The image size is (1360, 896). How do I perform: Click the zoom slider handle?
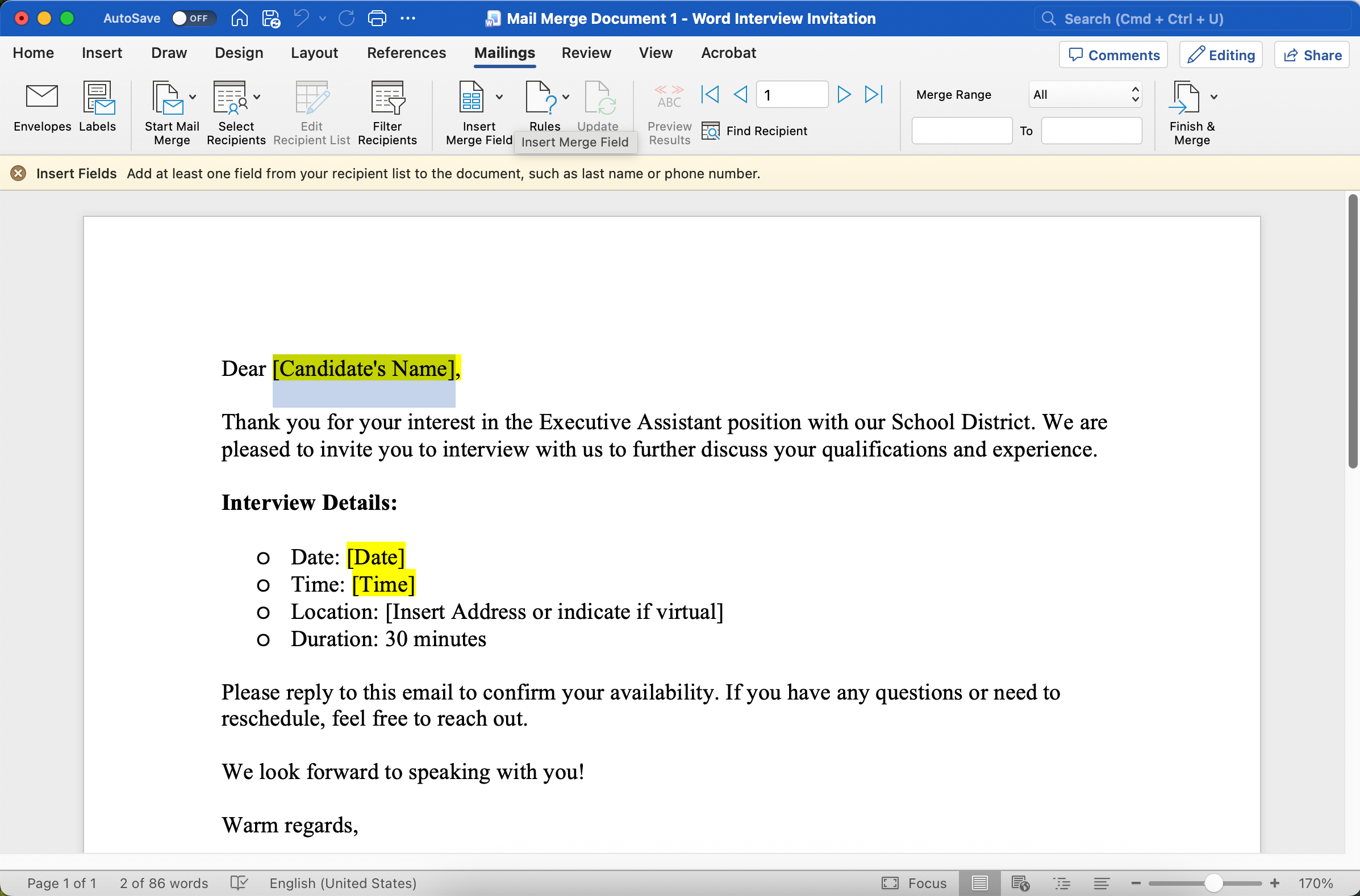tap(1213, 883)
